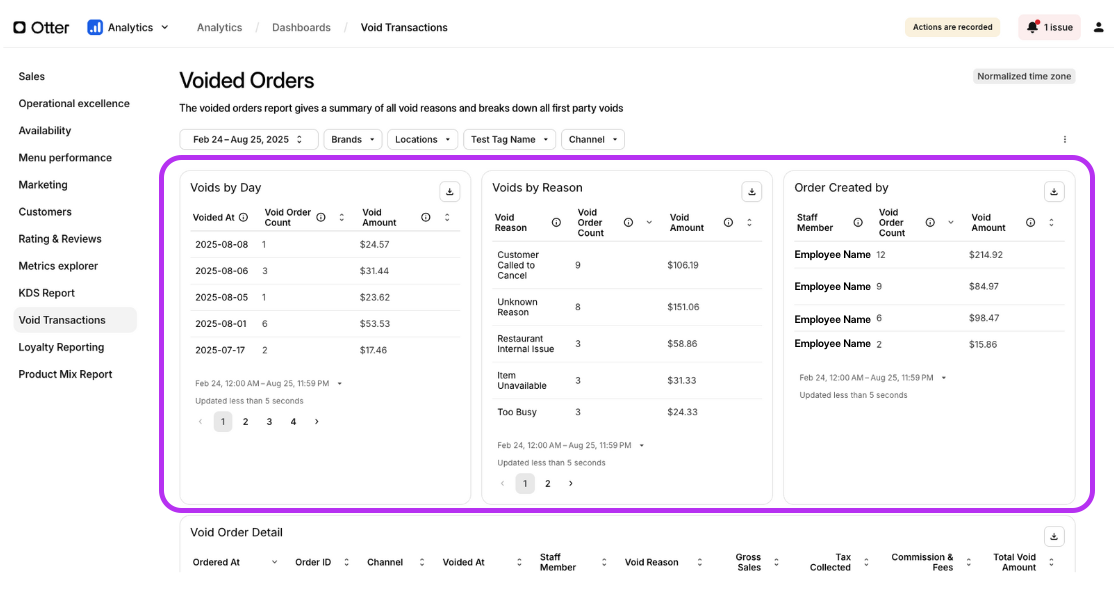
Task: Go to page 2 of Voids by Reason
Action: point(547,484)
